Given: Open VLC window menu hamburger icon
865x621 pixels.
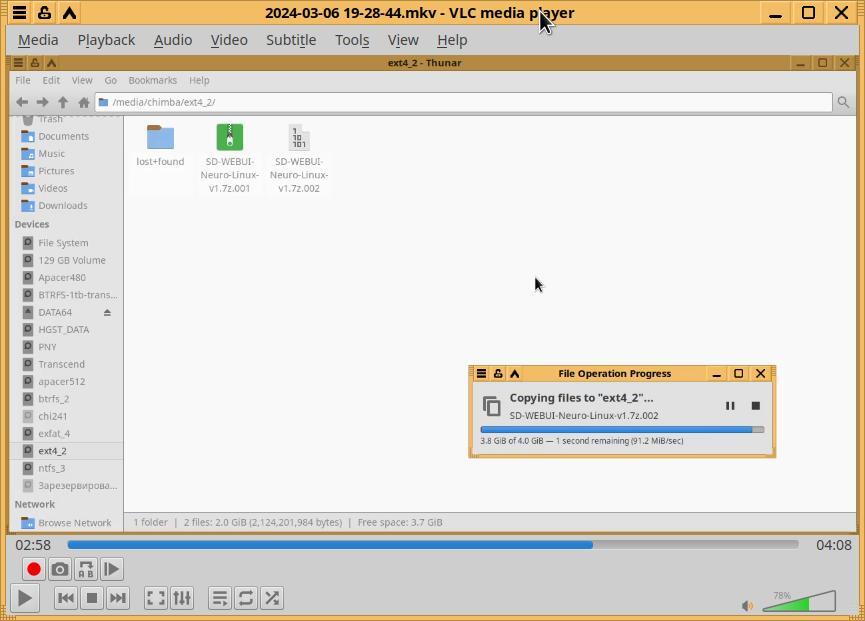Looking at the screenshot, I should tap(19, 12).
